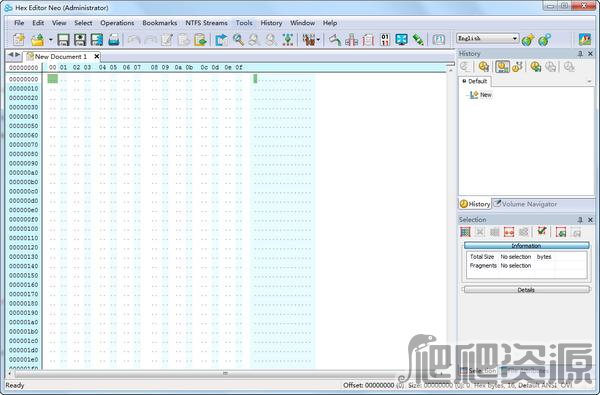Click the red bracket selection range icon

point(509,232)
